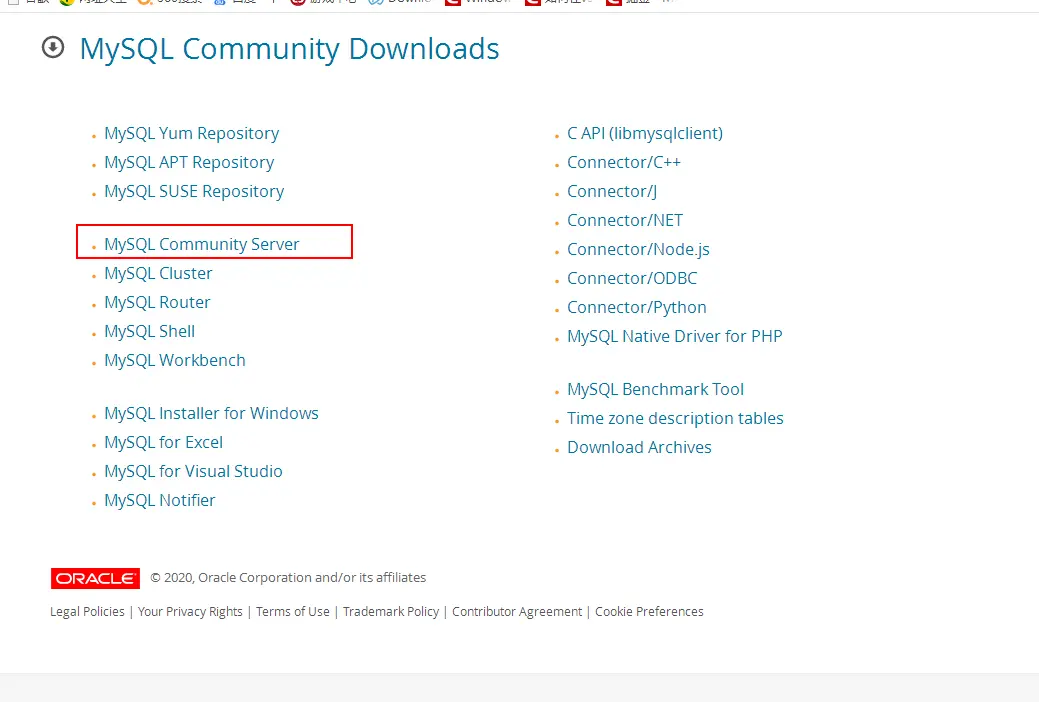Open the C API (libmysqlclient) link
1039x702 pixels.
click(x=645, y=133)
